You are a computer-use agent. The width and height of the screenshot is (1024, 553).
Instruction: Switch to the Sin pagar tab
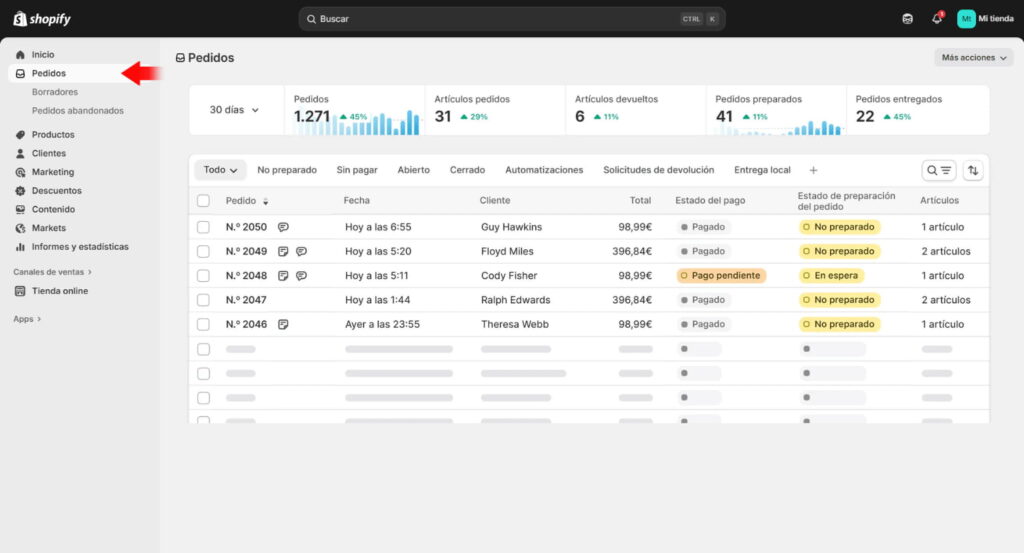click(357, 170)
